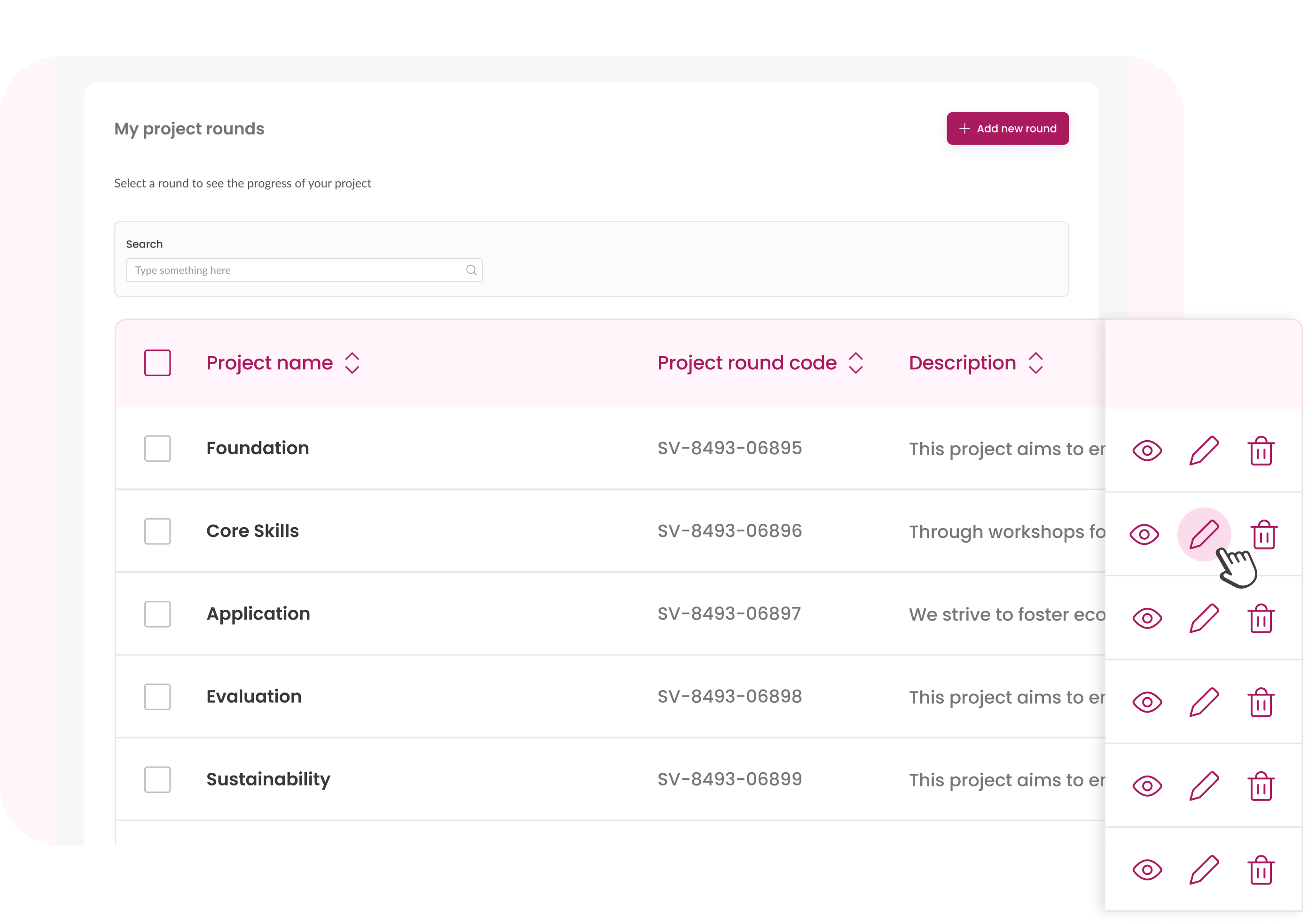Sort the Project round code column
This screenshot has width=1316, height=924.
(856, 363)
